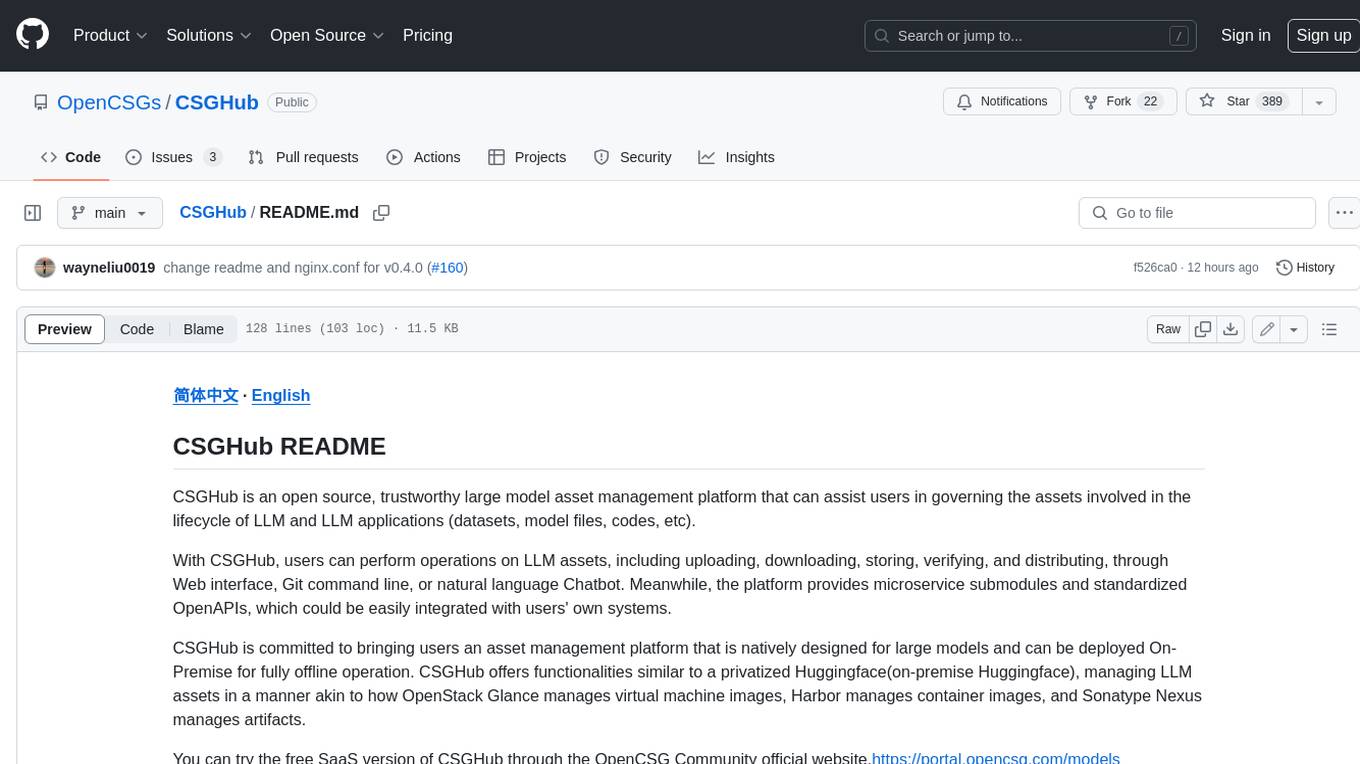Open the Raw file view
Image resolution: width=1360 pixels, height=764 pixels.
pos(1168,329)
